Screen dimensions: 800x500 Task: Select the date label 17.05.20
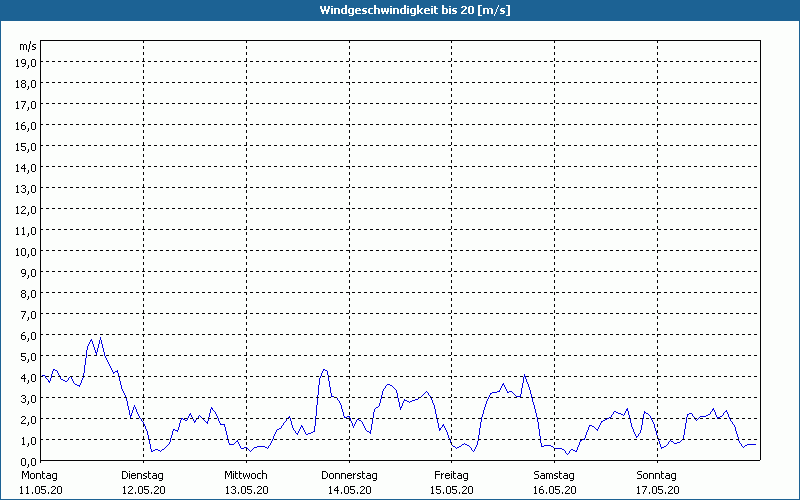(x=657, y=490)
